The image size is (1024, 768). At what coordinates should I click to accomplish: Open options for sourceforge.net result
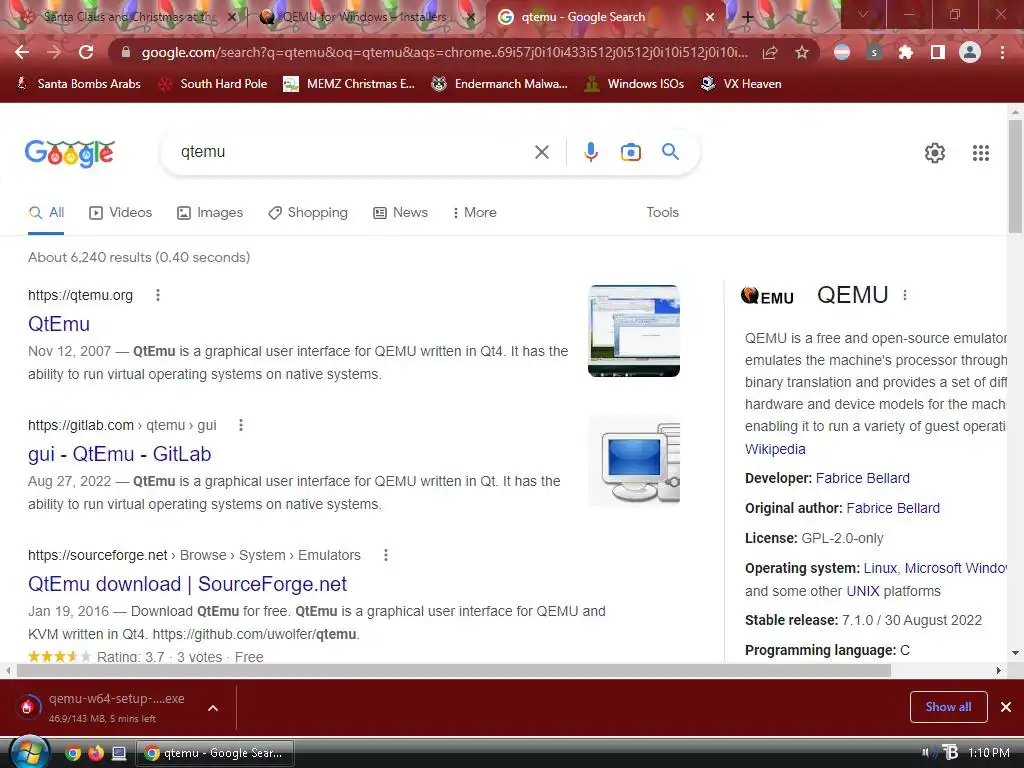(x=385, y=555)
